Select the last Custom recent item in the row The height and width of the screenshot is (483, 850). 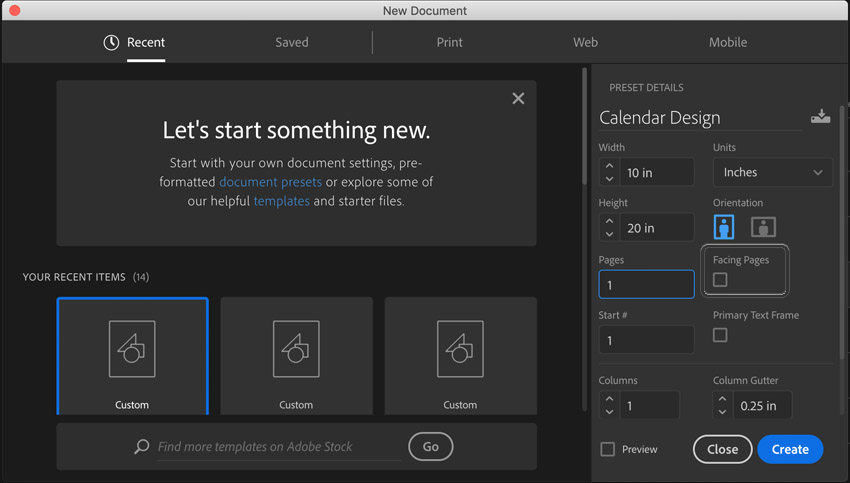(x=461, y=356)
